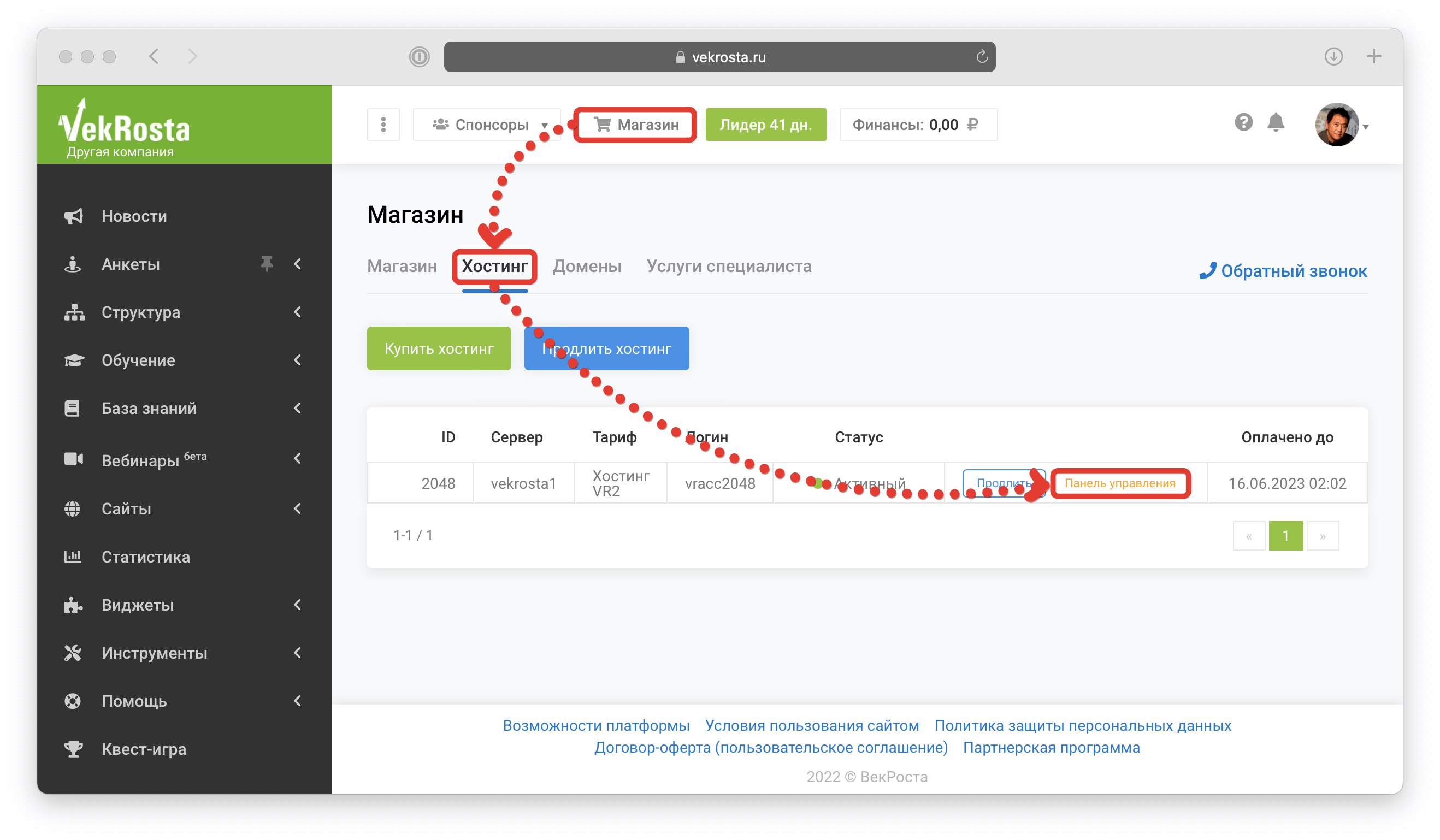Click the Помощь lifebuoy icon
This screenshot has height=840, width=1440.
(x=73, y=701)
